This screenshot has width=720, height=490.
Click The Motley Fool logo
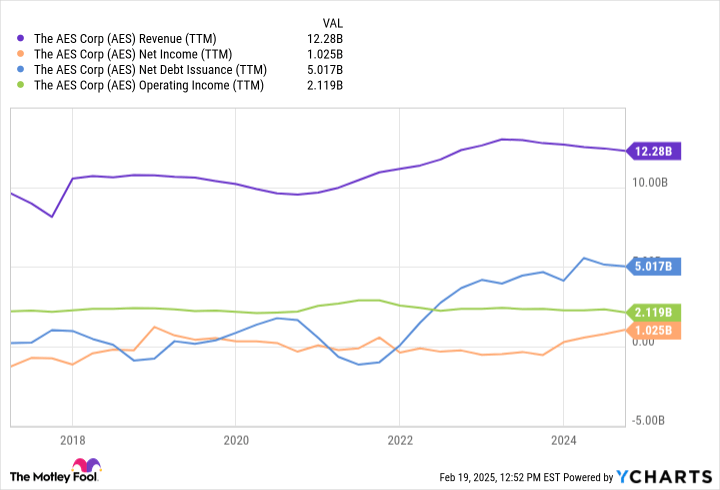pos(55,471)
